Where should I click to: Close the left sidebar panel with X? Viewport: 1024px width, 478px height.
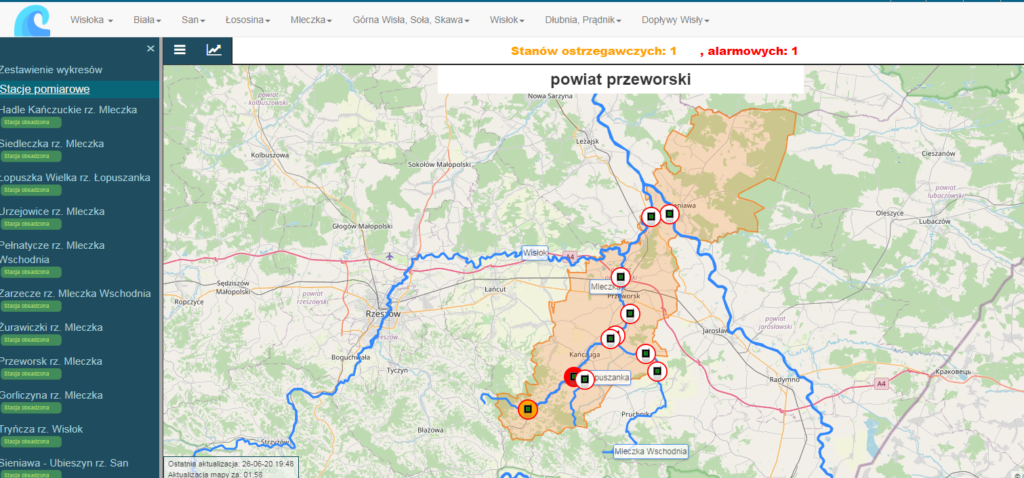coord(151,48)
